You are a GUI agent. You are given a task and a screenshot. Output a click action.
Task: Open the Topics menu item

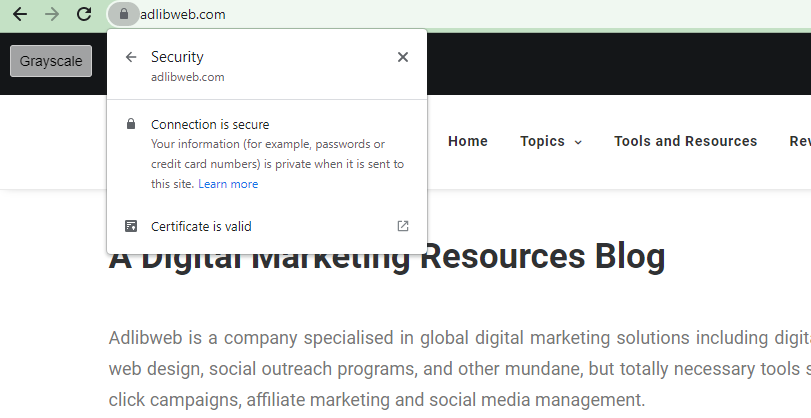click(x=542, y=141)
